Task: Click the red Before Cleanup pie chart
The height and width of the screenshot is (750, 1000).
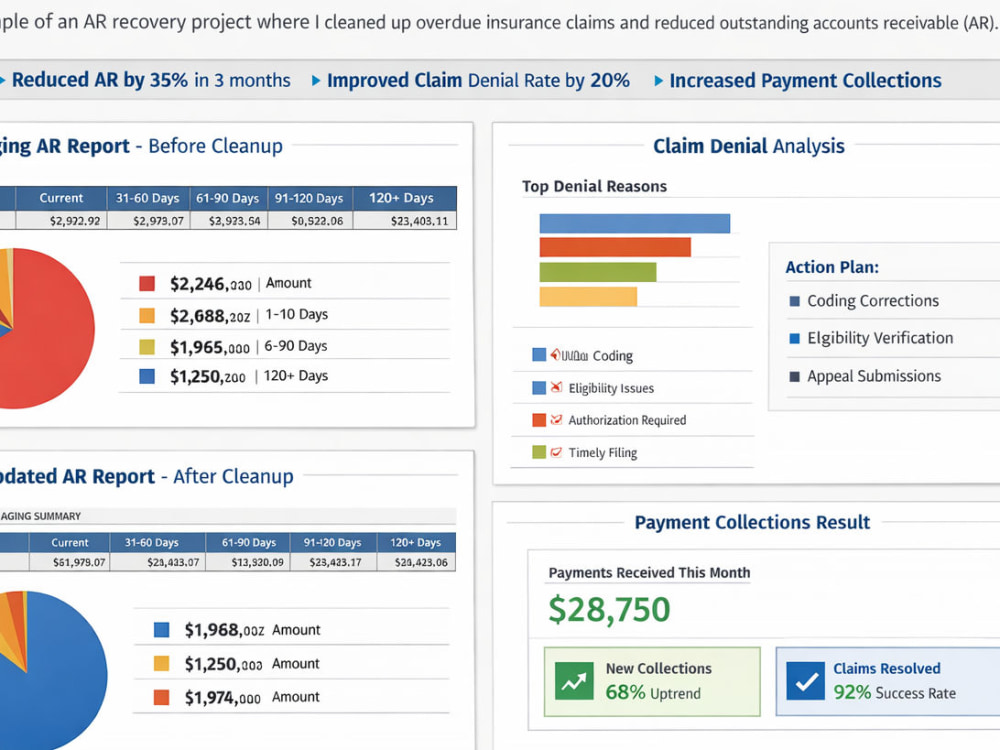Action: [x=45, y=328]
